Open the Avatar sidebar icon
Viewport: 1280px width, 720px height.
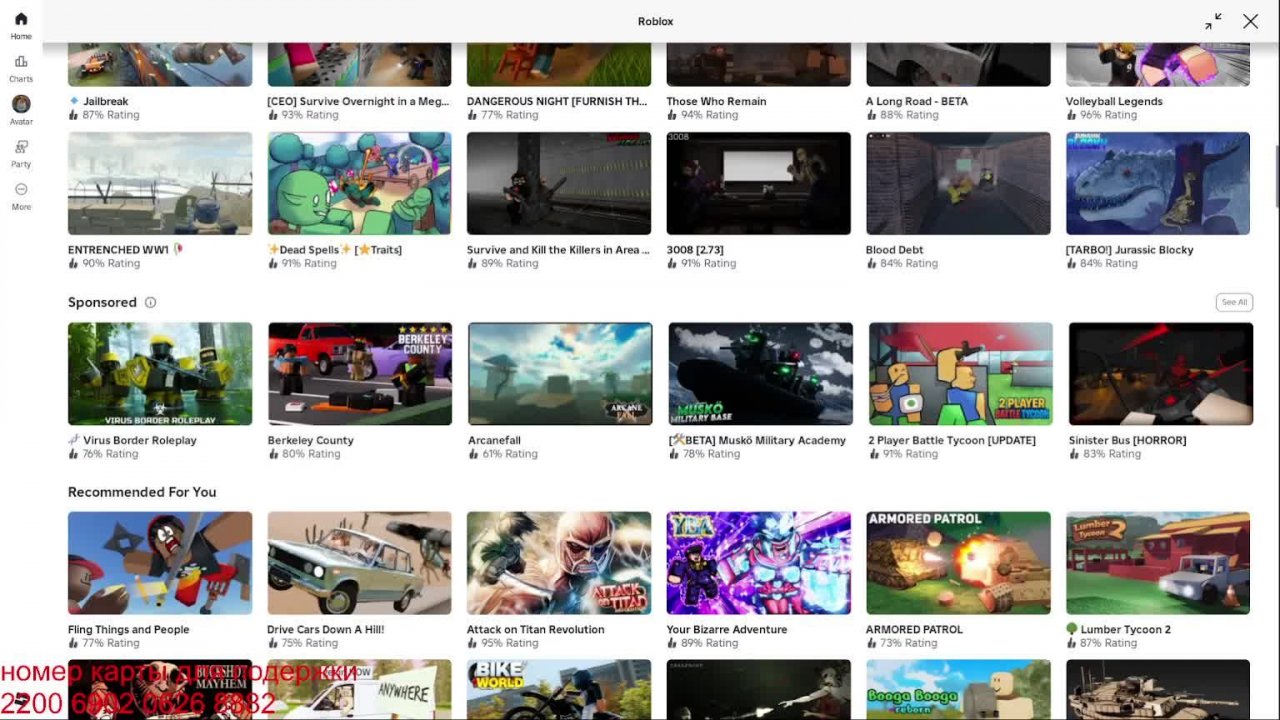(21, 104)
